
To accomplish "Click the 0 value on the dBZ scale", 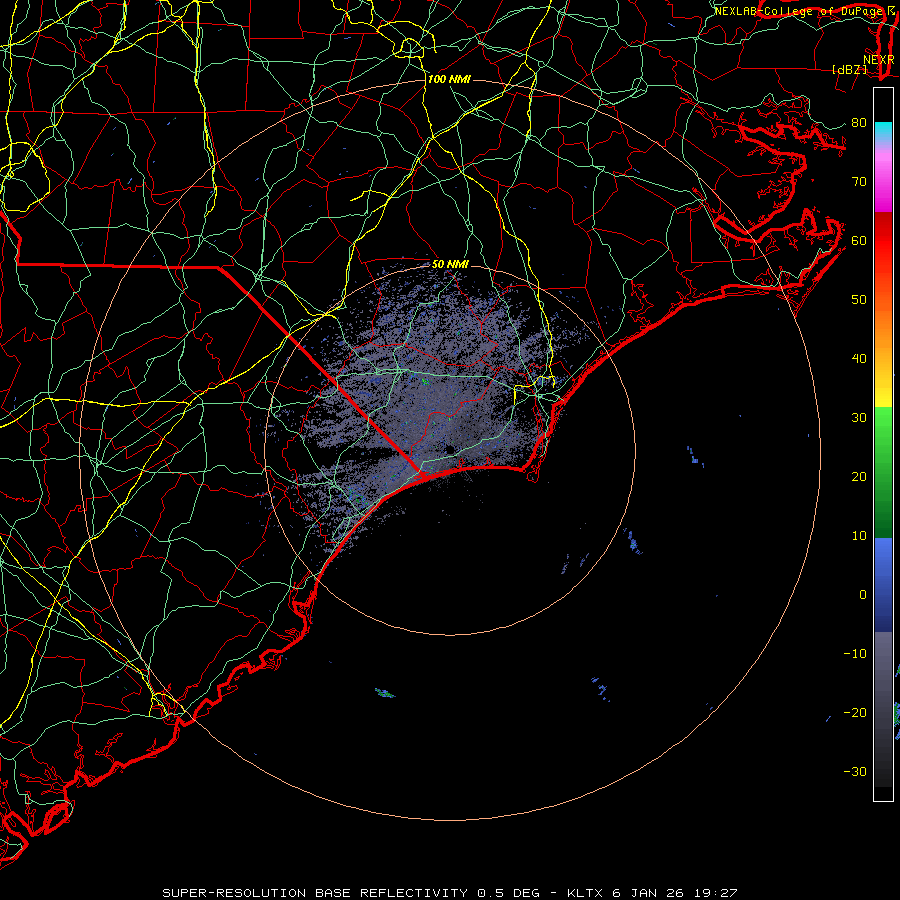I will 863,595.
